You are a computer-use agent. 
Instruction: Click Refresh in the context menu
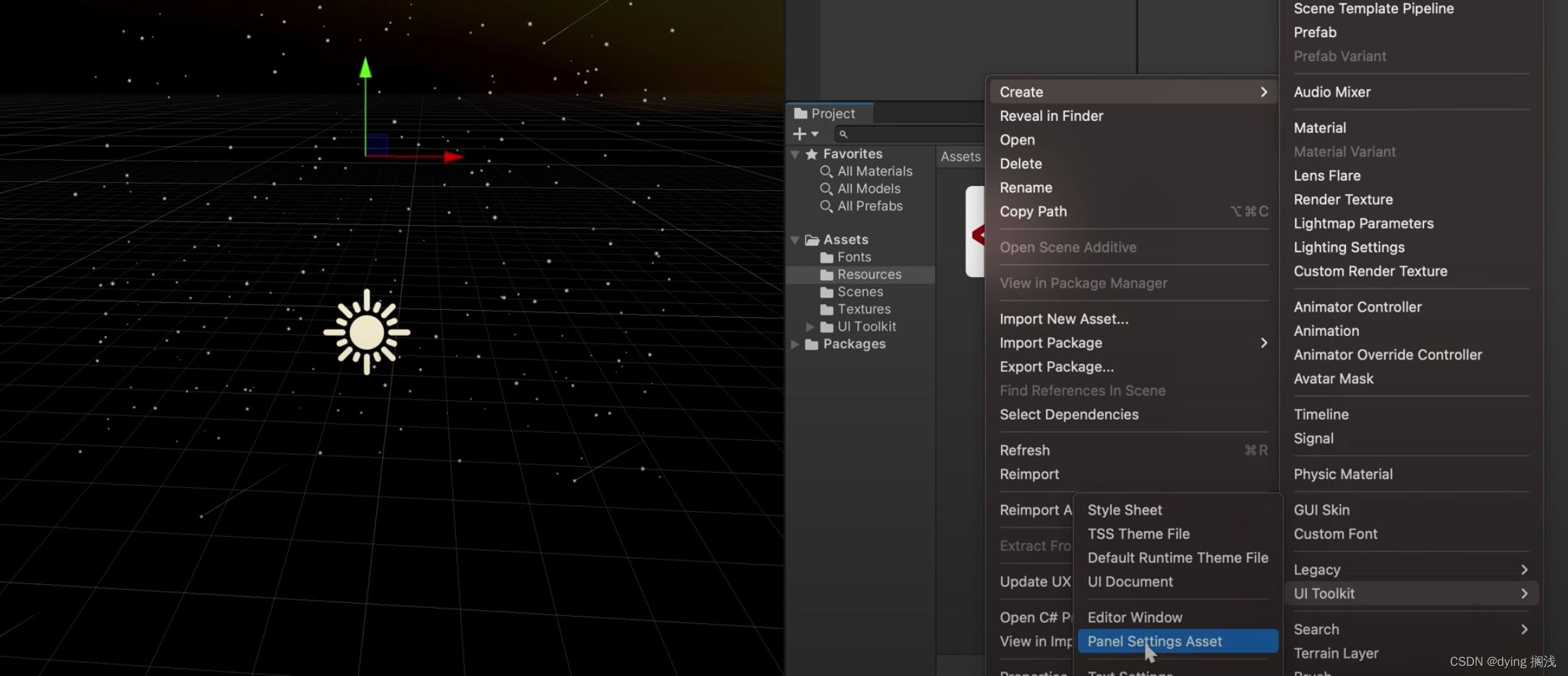(1025, 449)
